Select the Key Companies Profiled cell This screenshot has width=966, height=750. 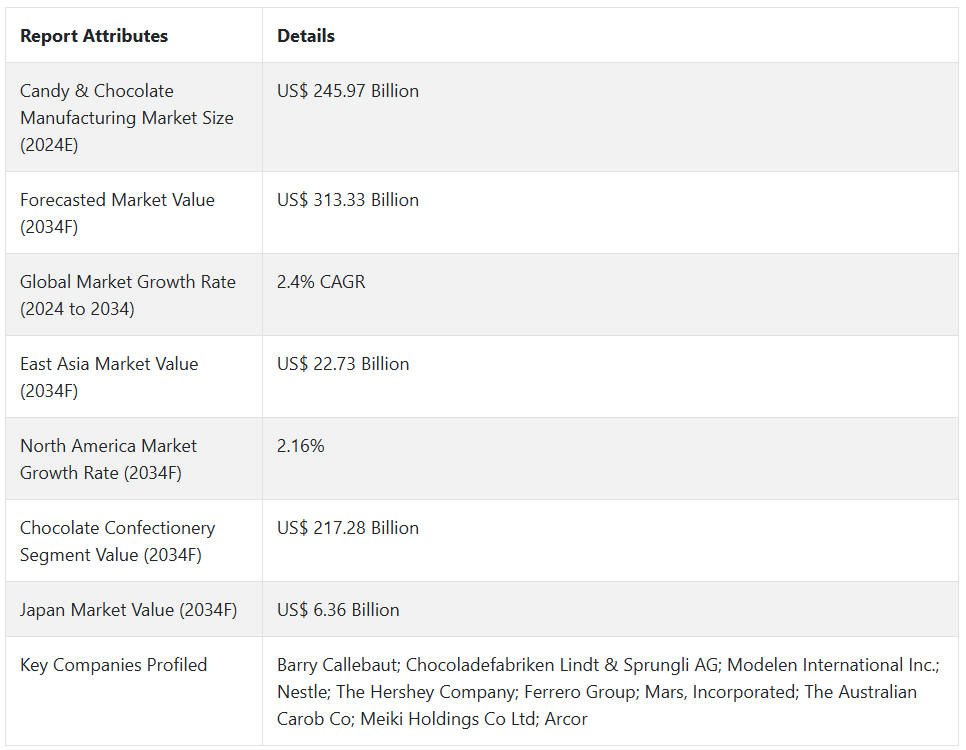[x=113, y=665]
